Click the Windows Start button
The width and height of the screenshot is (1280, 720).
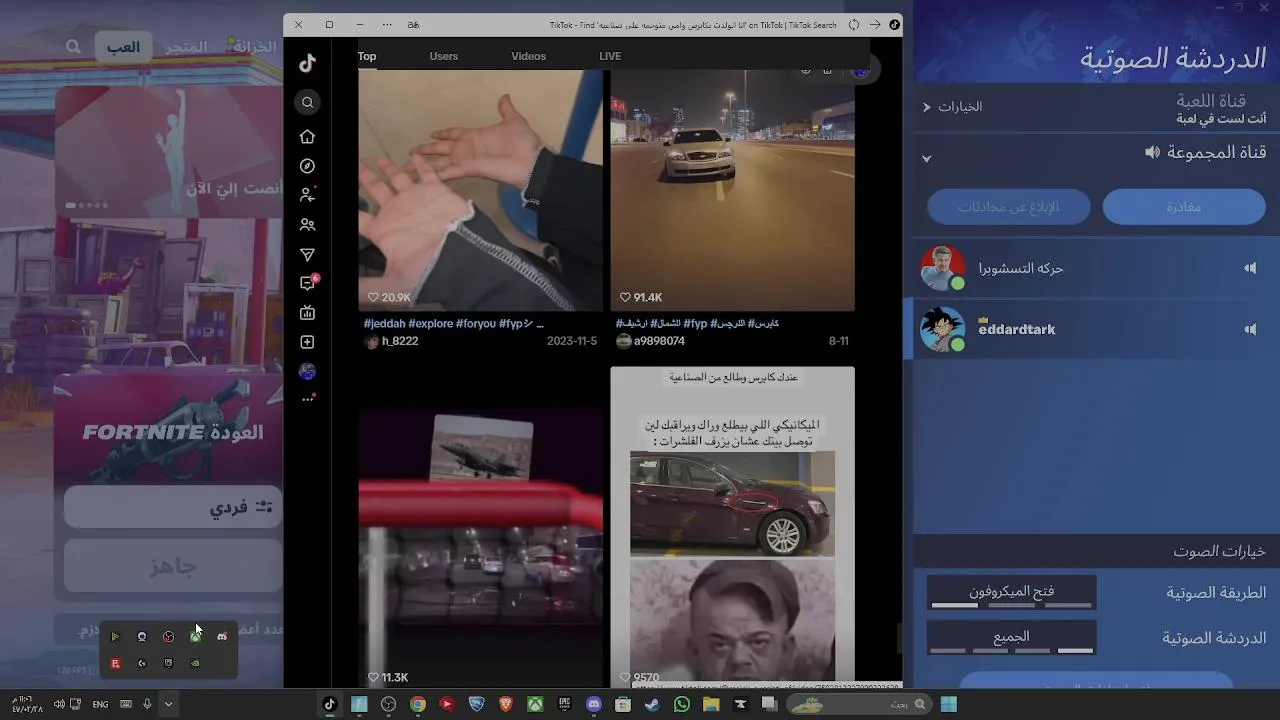coord(948,704)
